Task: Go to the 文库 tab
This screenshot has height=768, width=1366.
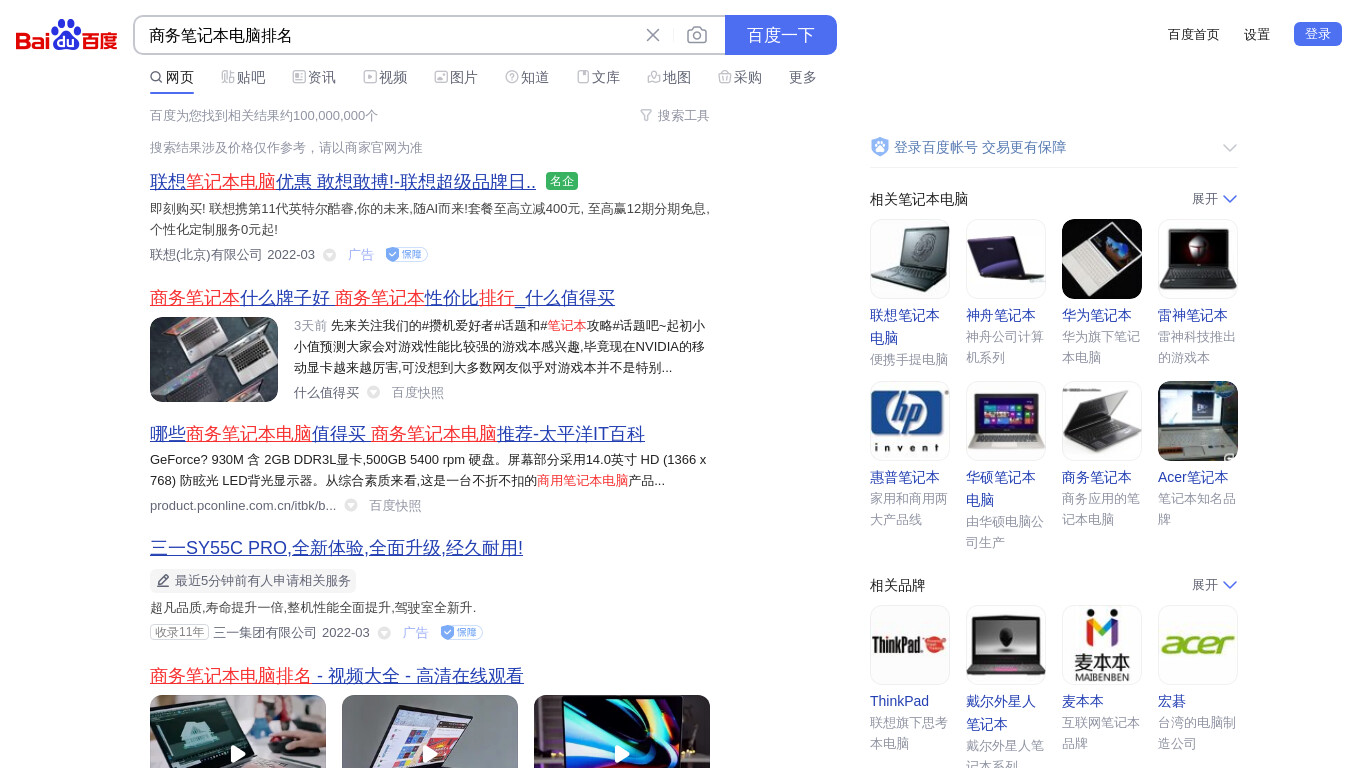Action: click(x=598, y=77)
